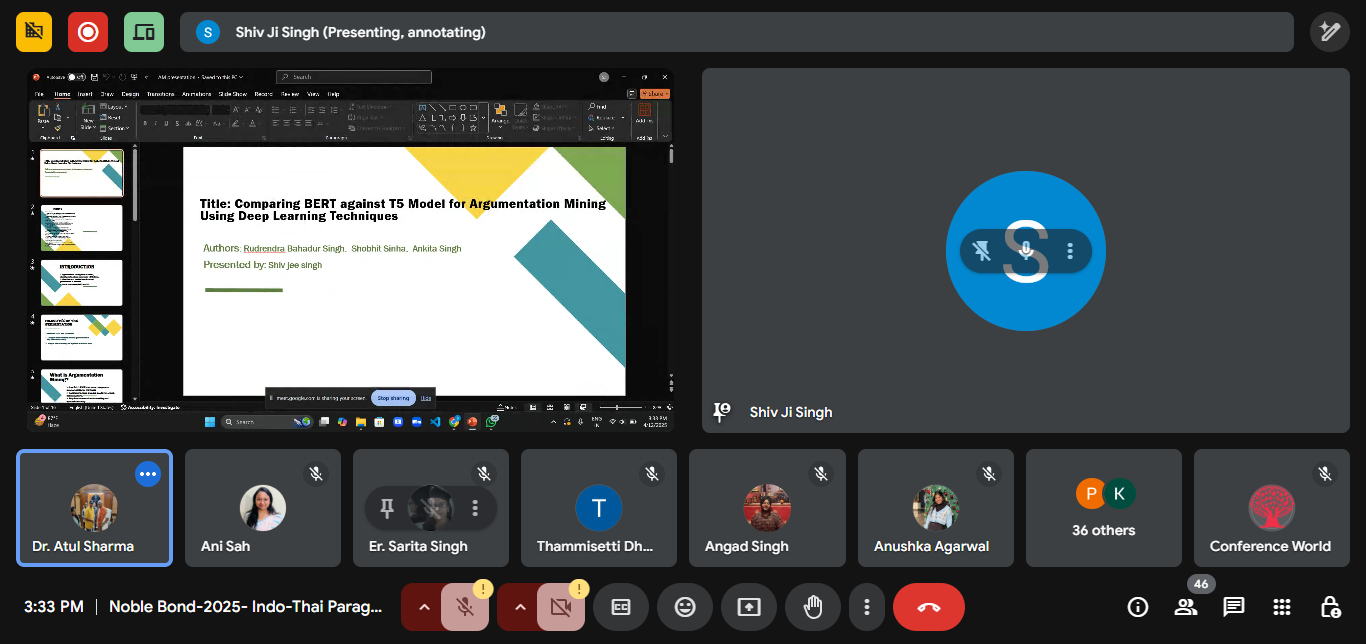Mute your microphone
The height and width of the screenshot is (644, 1366).
(x=465, y=607)
